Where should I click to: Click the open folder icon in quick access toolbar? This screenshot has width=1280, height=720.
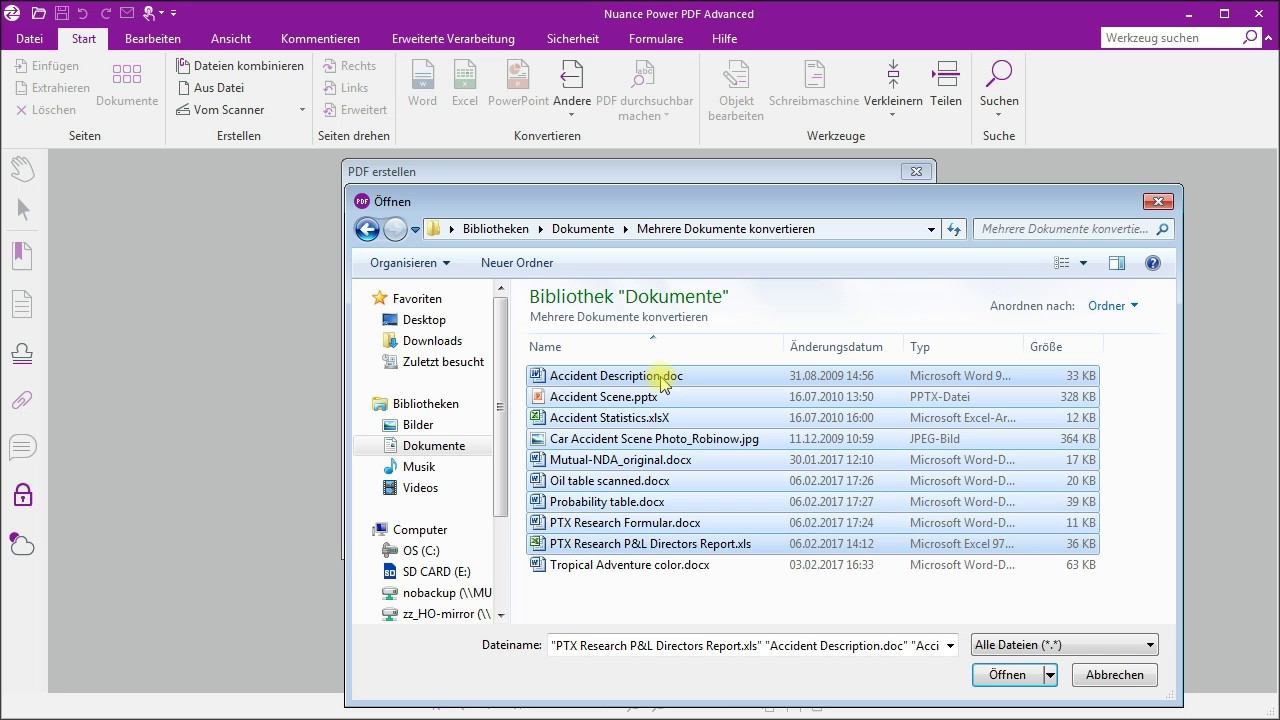[38, 14]
